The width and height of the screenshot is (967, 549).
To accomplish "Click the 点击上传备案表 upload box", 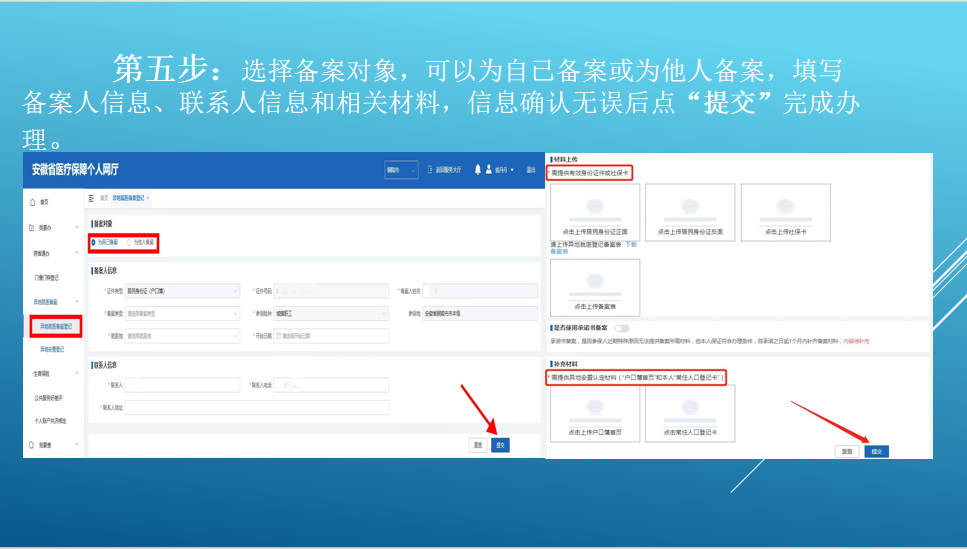I will click(595, 287).
